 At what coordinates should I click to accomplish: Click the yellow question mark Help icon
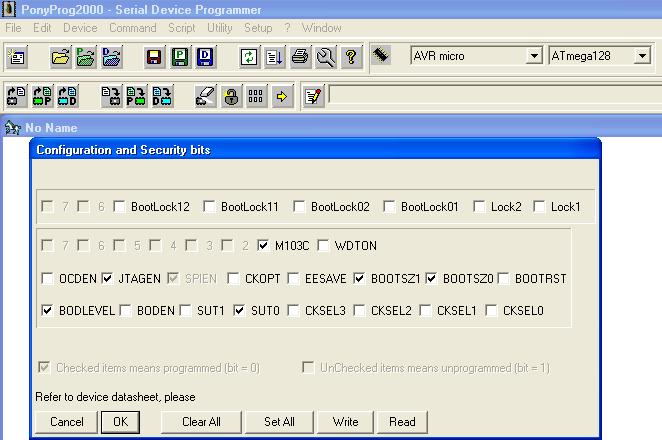351,57
